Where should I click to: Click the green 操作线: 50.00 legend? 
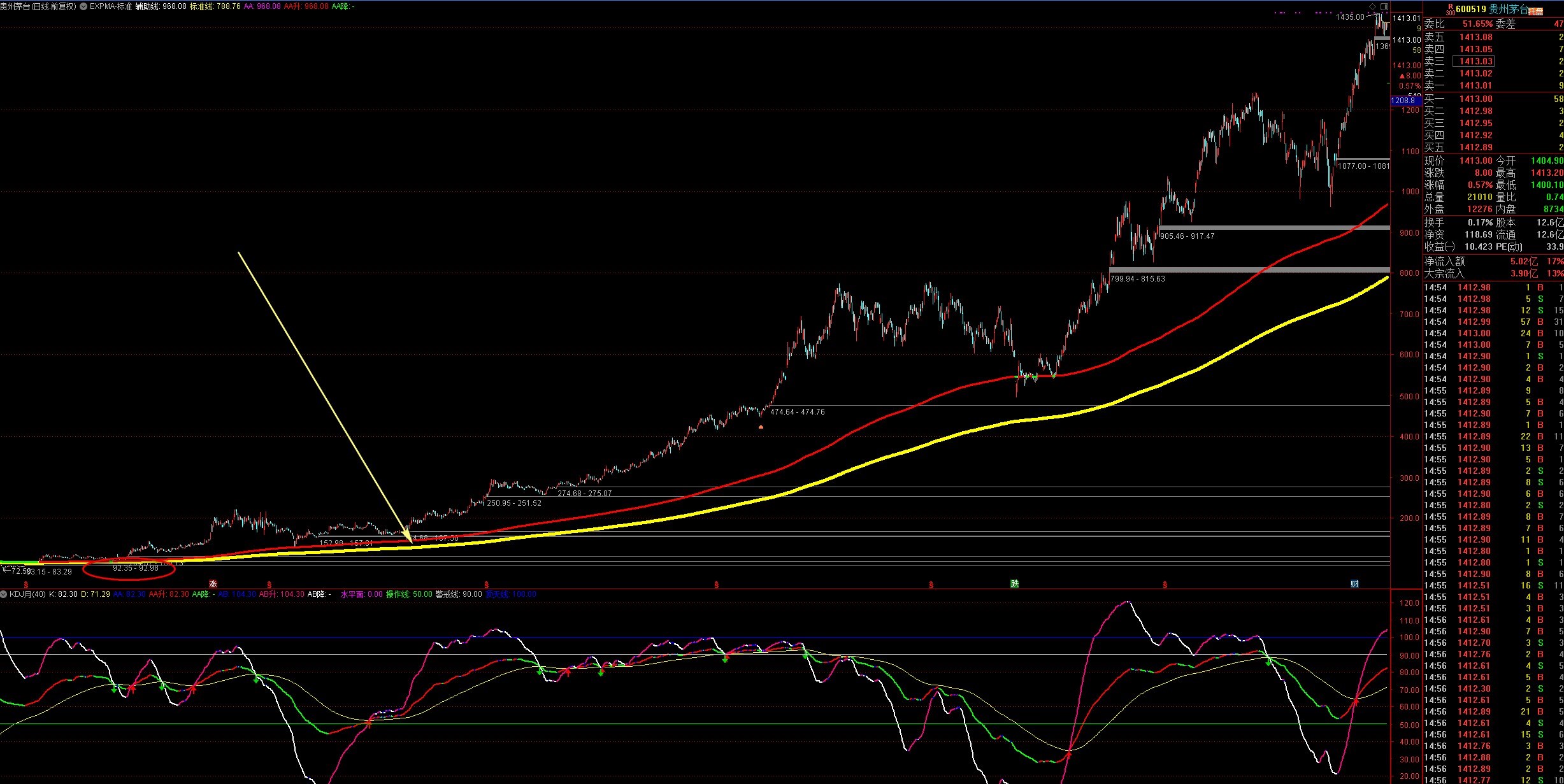pos(409,594)
